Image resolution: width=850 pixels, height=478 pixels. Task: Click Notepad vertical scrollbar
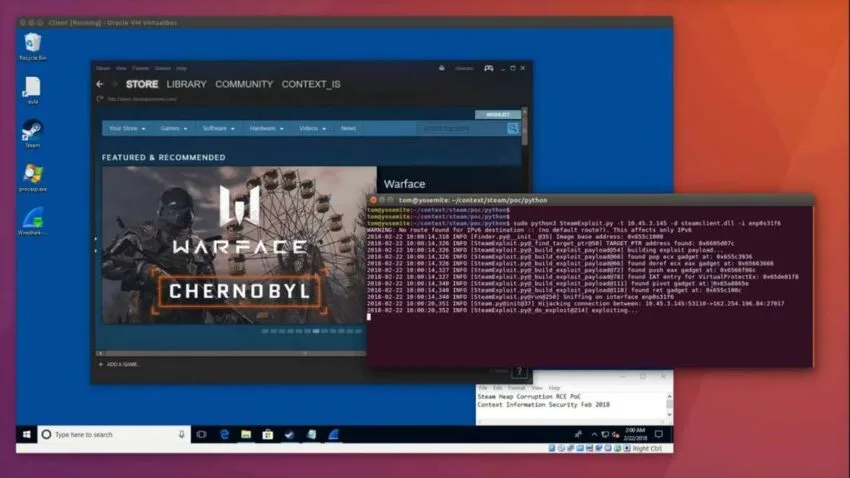[669, 405]
